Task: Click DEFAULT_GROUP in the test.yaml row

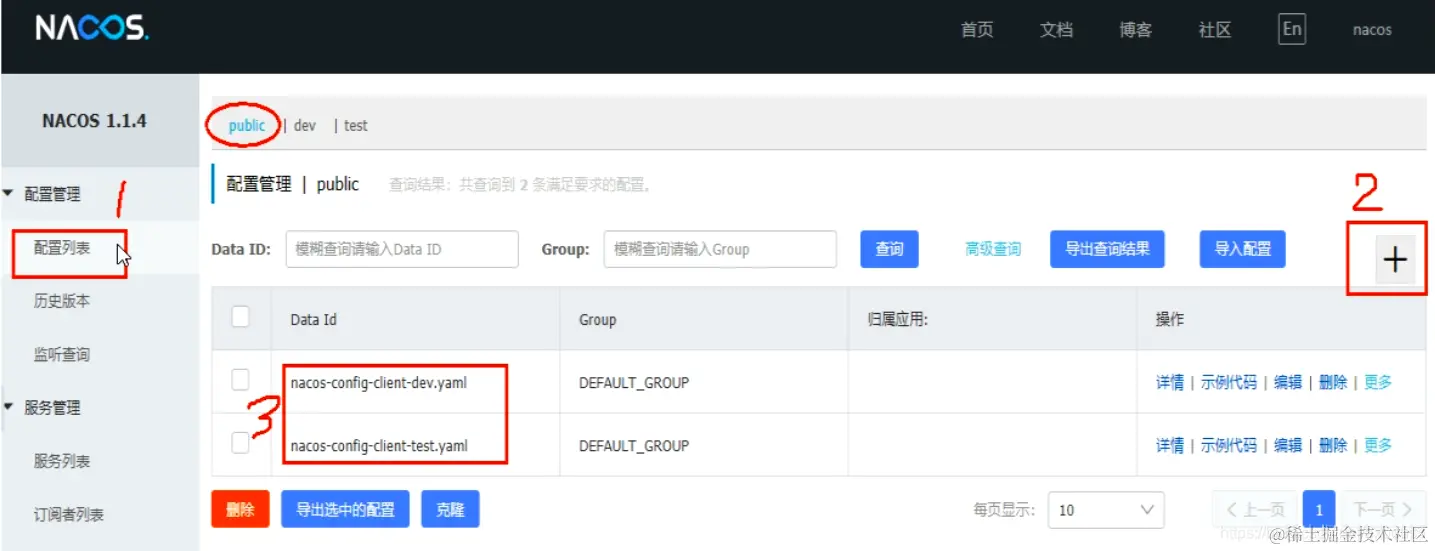Action: (x=634, y=445)
